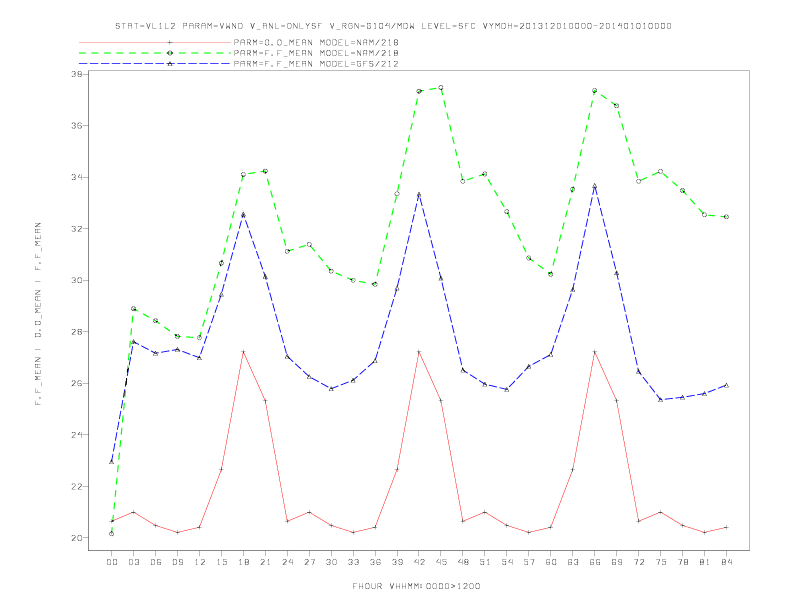Click the red plus data point at hour 84
The height and width of the screenshot is (612, 792).
pyautogui.click(x=726, y=527)
